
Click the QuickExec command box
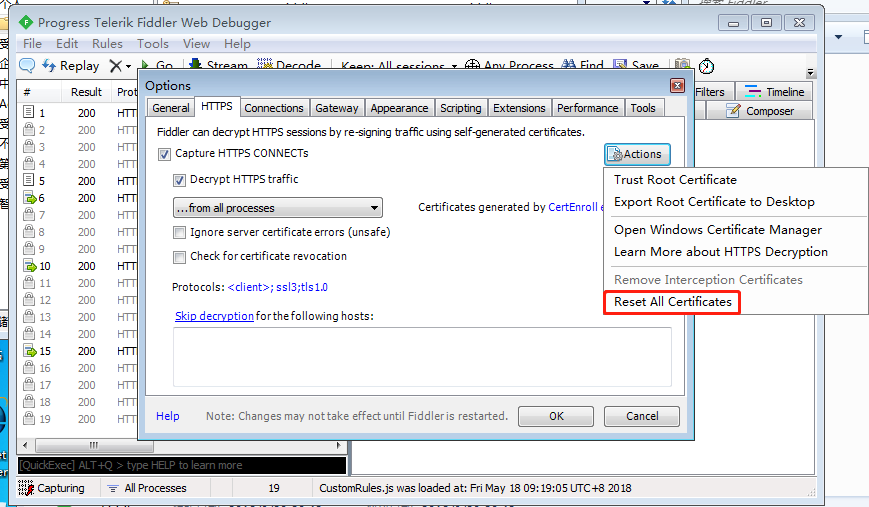point(182,465)
